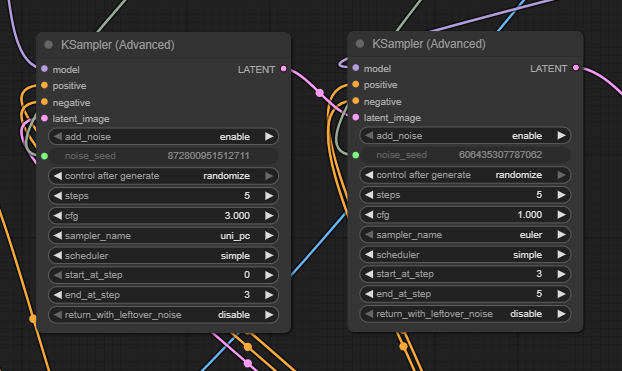Click the left node's LATENT output socket
Screen dimensions: 622x371
284,69
